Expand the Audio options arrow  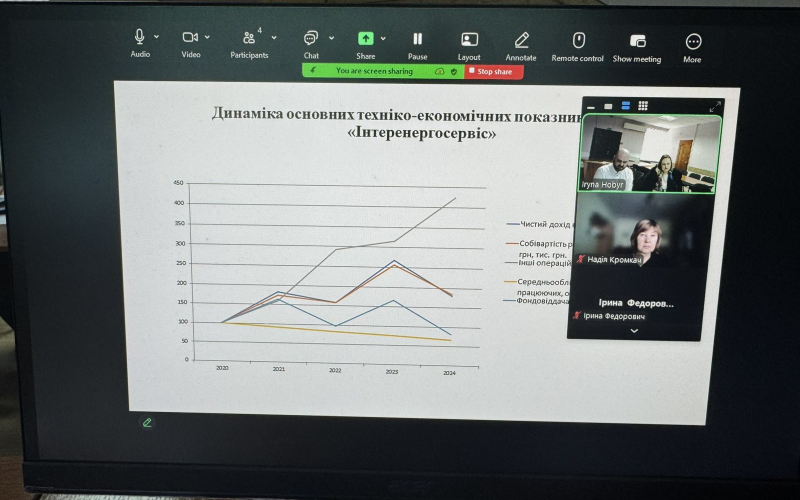pyautogui.click(x=157, y=38)
